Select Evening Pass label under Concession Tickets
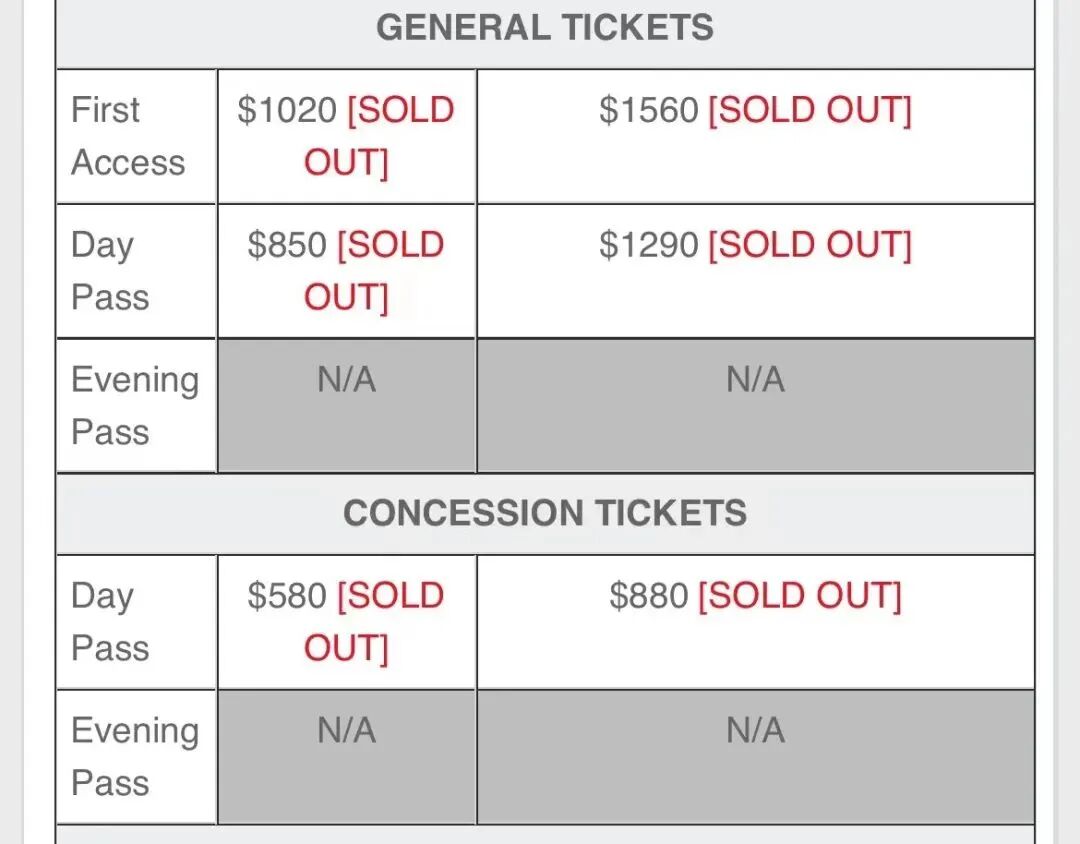This screenshot has height=844, width=1080. (x=134, y=757)
